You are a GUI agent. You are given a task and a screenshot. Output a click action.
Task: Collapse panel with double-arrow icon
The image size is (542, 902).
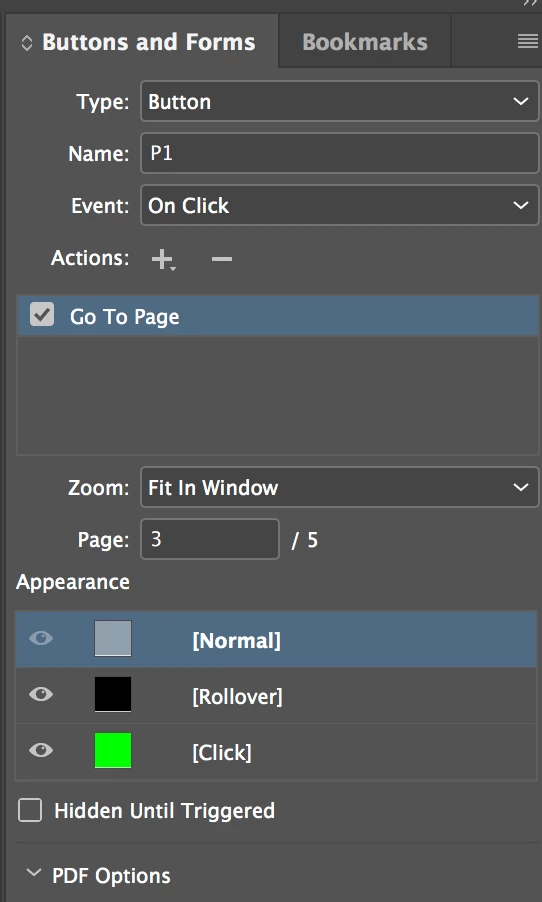pos(529,3)
